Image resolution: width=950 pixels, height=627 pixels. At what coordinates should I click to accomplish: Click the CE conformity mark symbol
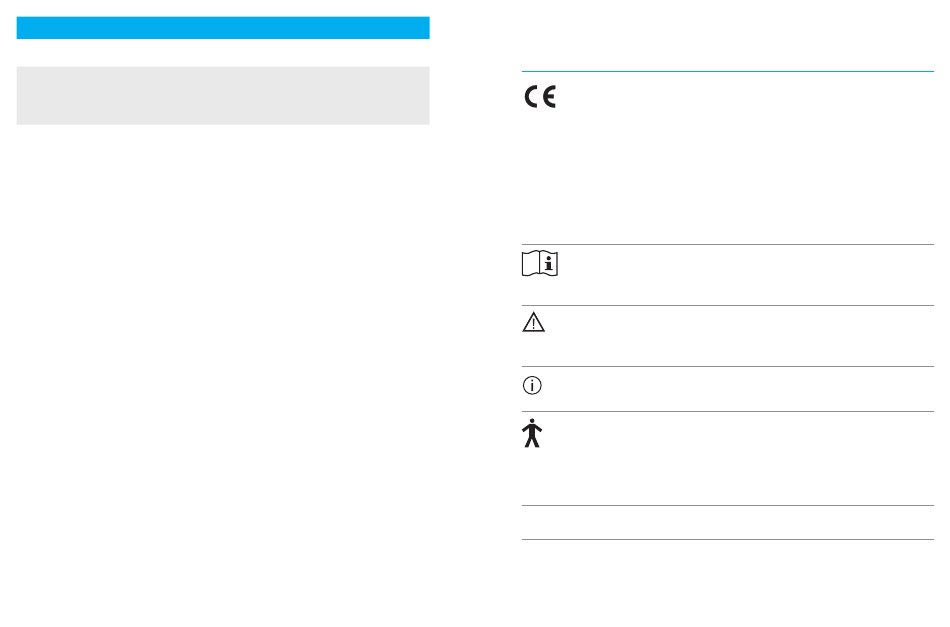click(x=540, y=97)
